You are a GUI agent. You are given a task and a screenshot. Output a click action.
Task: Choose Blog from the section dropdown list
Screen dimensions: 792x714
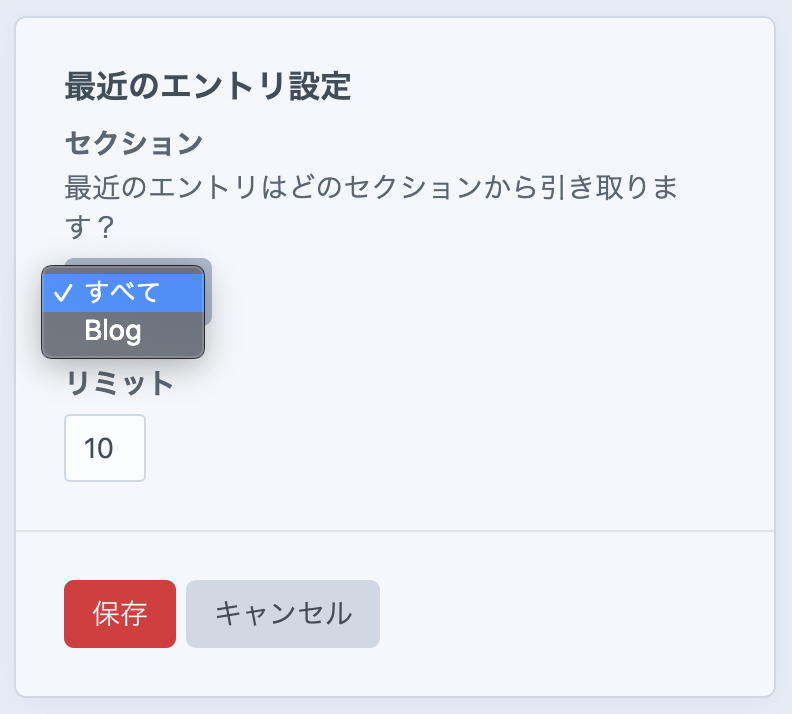coord(113,331)
